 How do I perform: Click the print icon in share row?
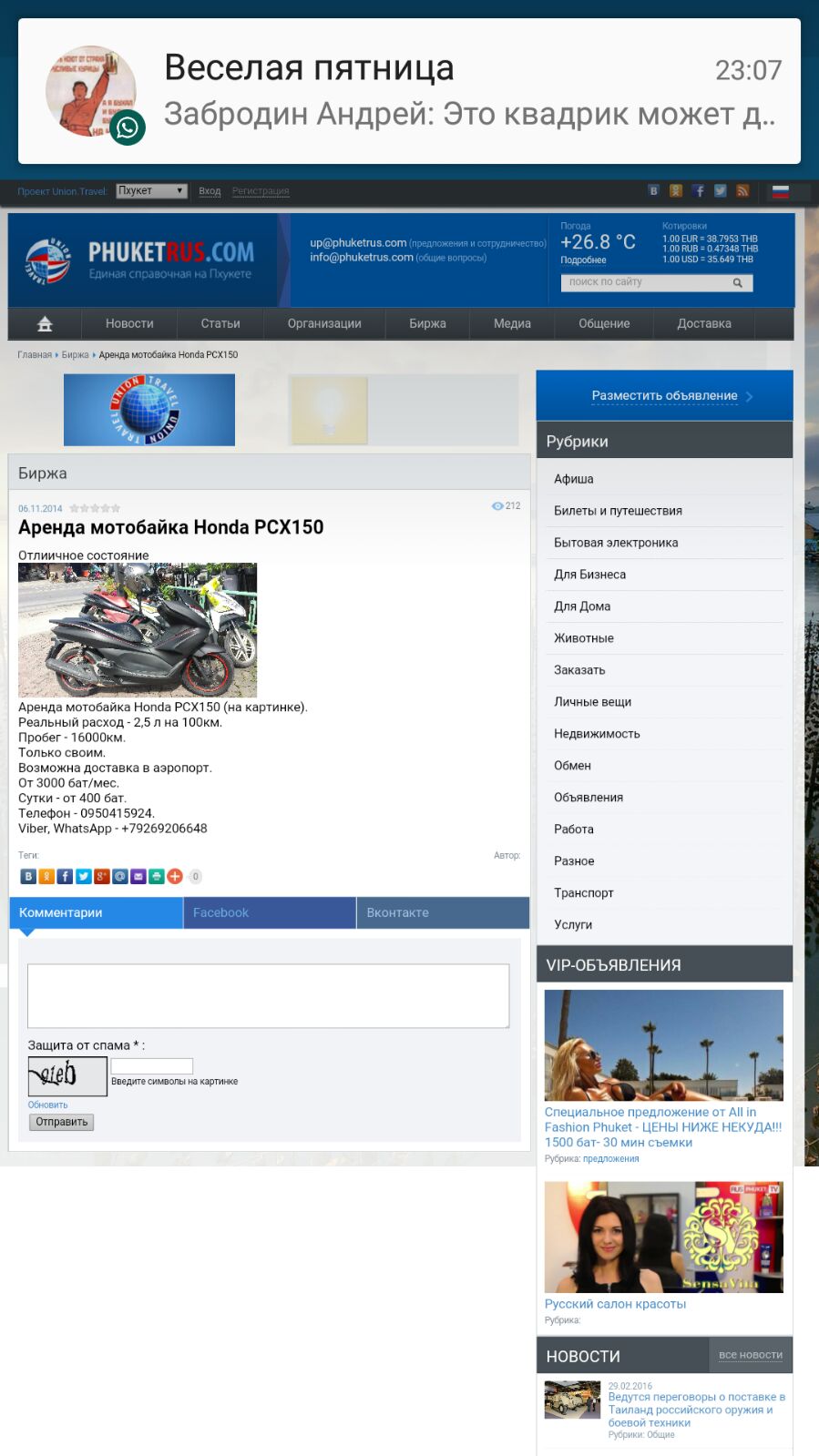coord(156,876)
